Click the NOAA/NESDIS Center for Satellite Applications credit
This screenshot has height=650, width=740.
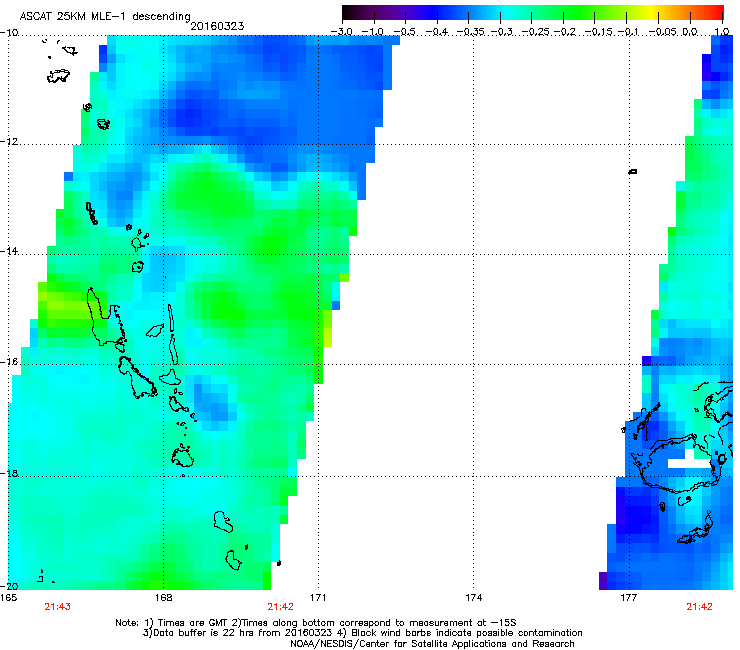(x=432, y=644)
